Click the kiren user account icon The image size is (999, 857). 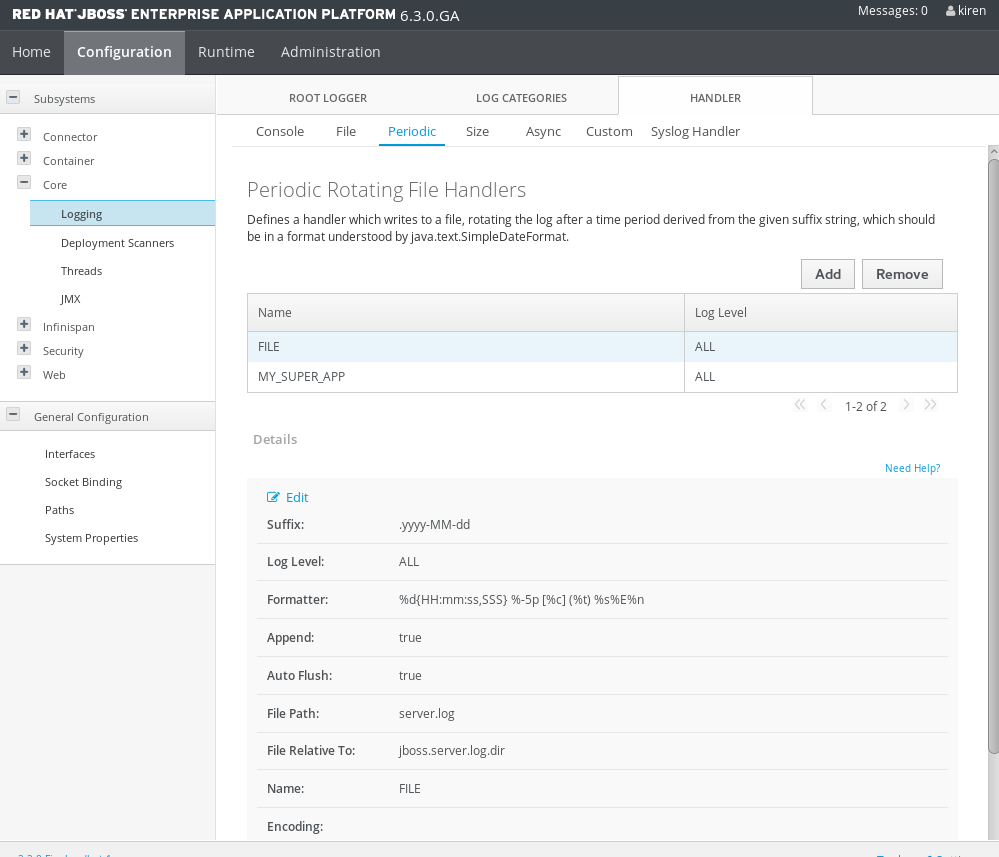950,11
